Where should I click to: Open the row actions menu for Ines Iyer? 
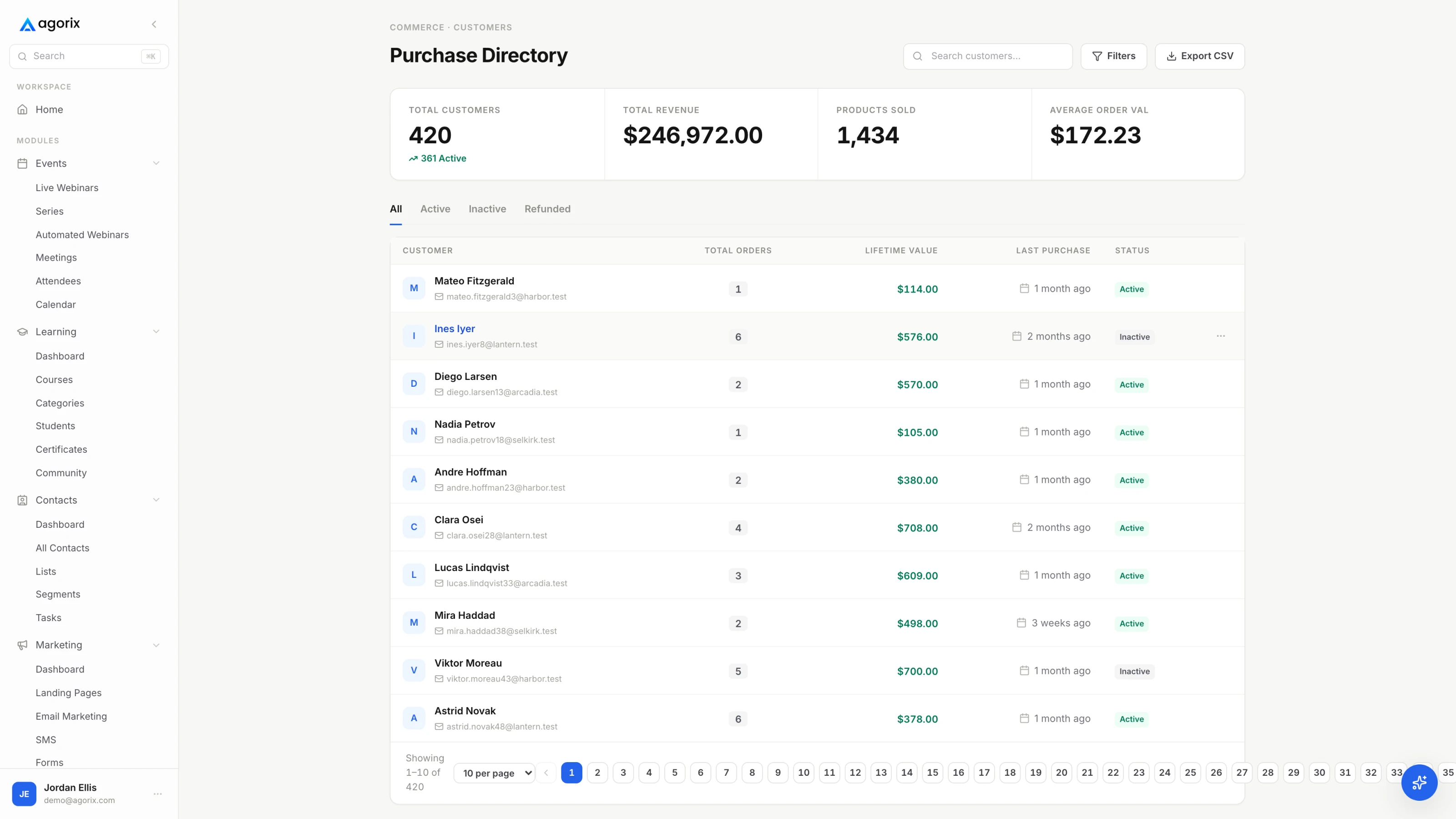pos(1221,336)
